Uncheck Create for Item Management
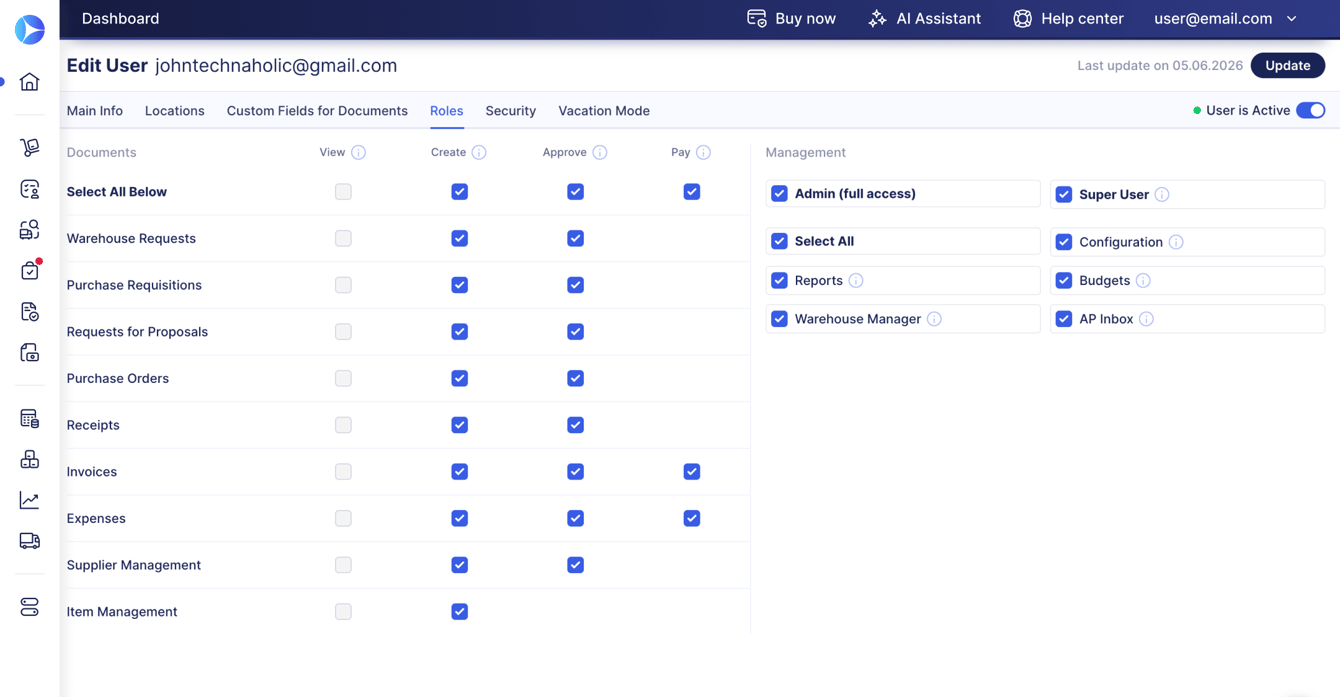This screenshot has width=1340, height=697. click(x=459, y=611)
